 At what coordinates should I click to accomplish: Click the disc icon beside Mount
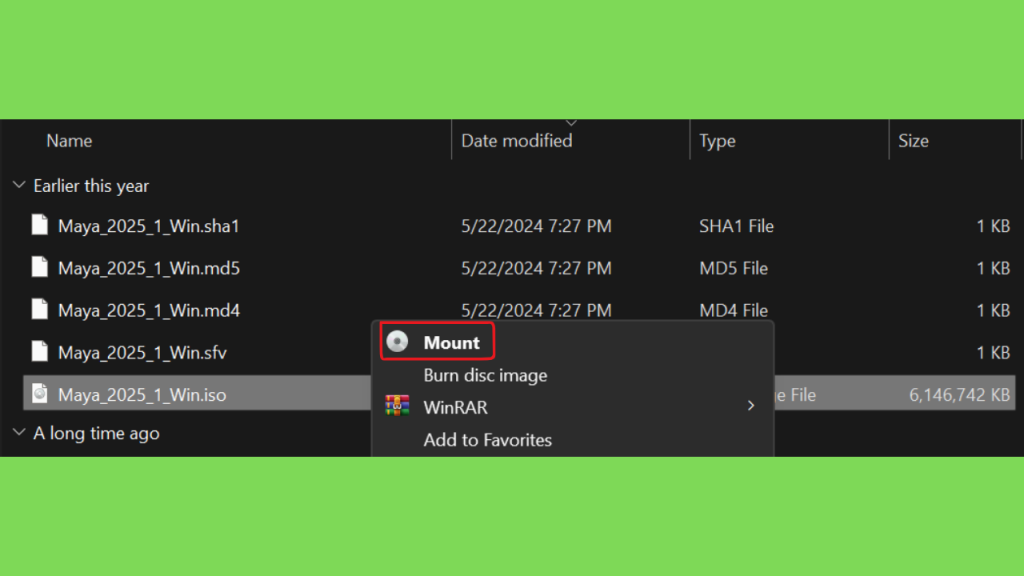click(397, 342)
